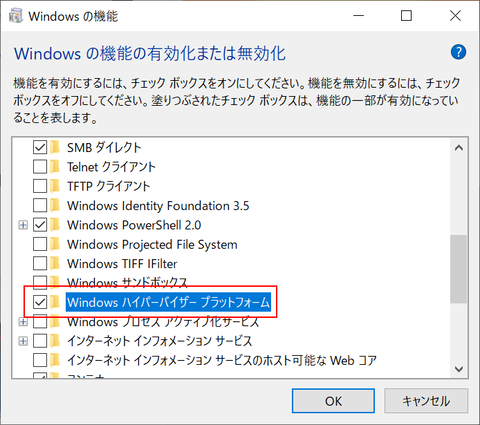This screenshot has width=480, height=425.
Task: Enable the TFTP クライアント checkbox
Action: [40, 186]
